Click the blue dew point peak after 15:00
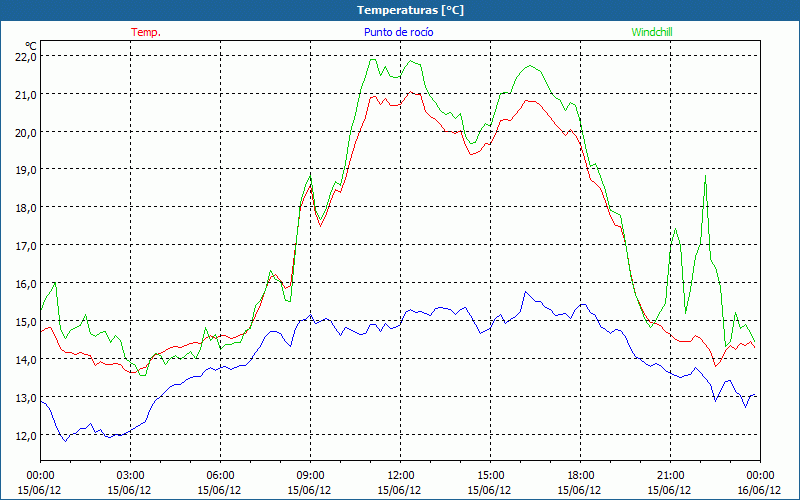The image size is (800, 500). [526, 292]
